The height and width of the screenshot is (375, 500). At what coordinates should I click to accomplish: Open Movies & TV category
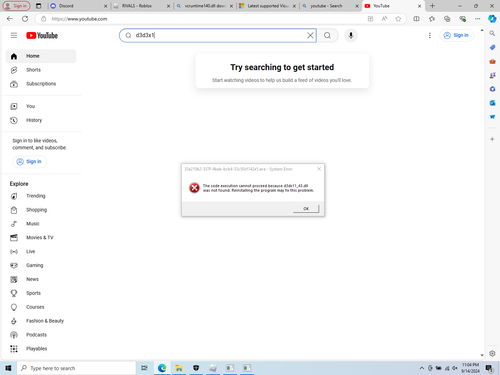41,238
